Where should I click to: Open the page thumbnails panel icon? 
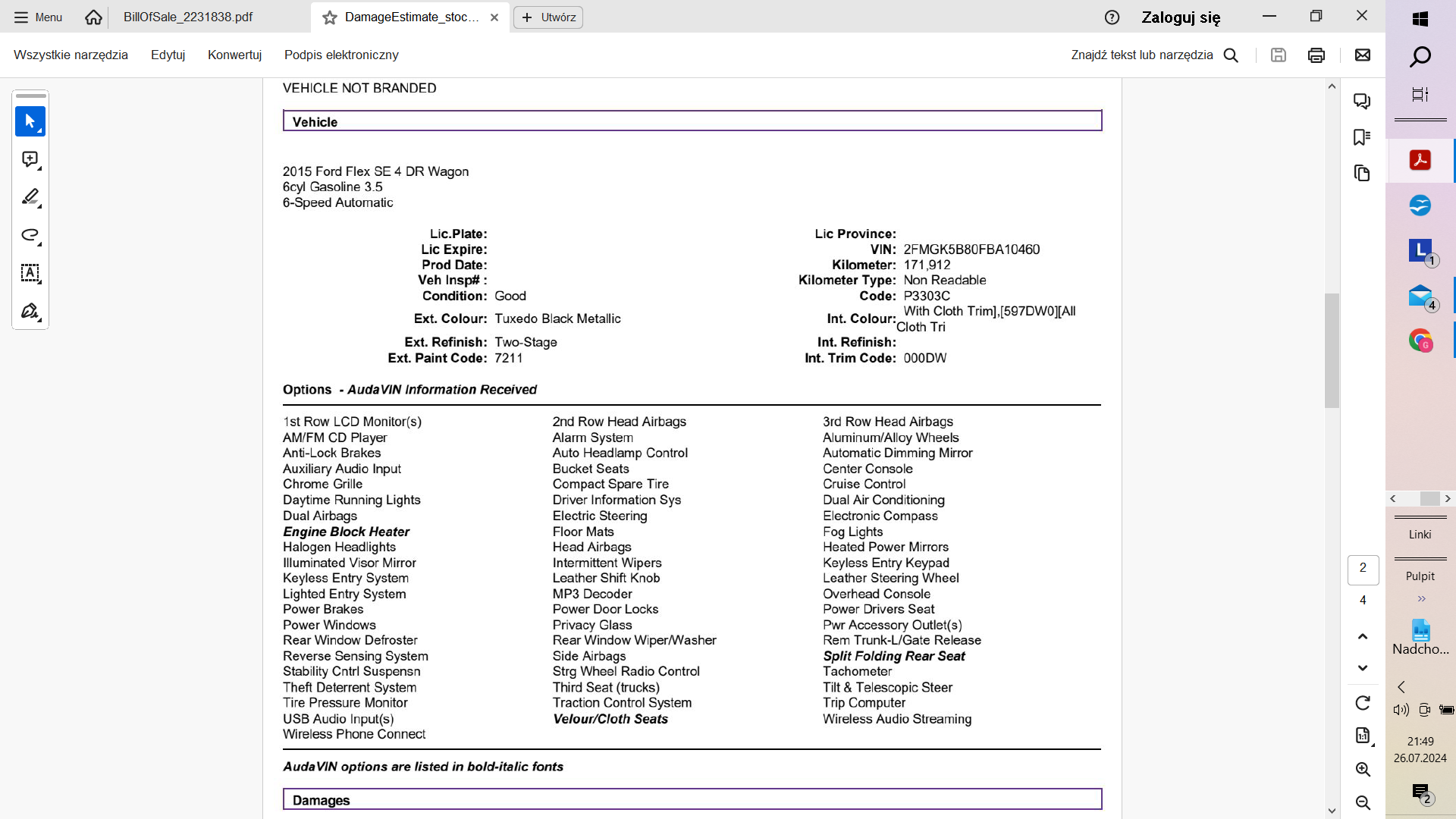1363,173
